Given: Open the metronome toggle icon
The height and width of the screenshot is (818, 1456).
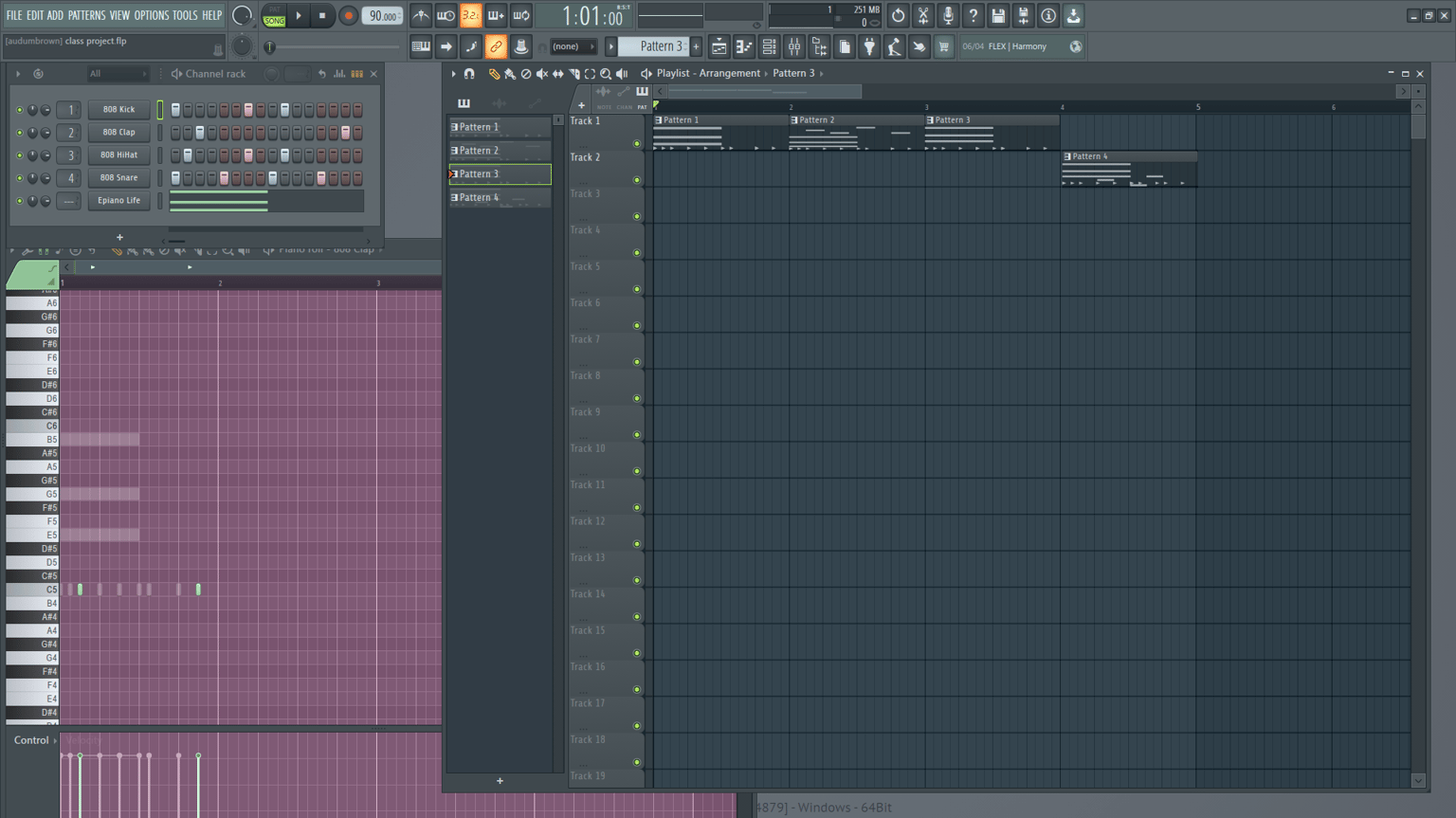Looking at the screenshot, I should click(x=421, y=15).
